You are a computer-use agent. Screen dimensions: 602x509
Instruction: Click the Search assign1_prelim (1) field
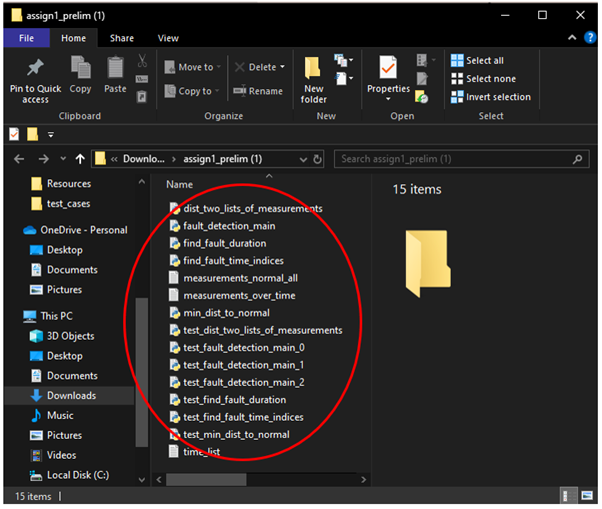461,159
